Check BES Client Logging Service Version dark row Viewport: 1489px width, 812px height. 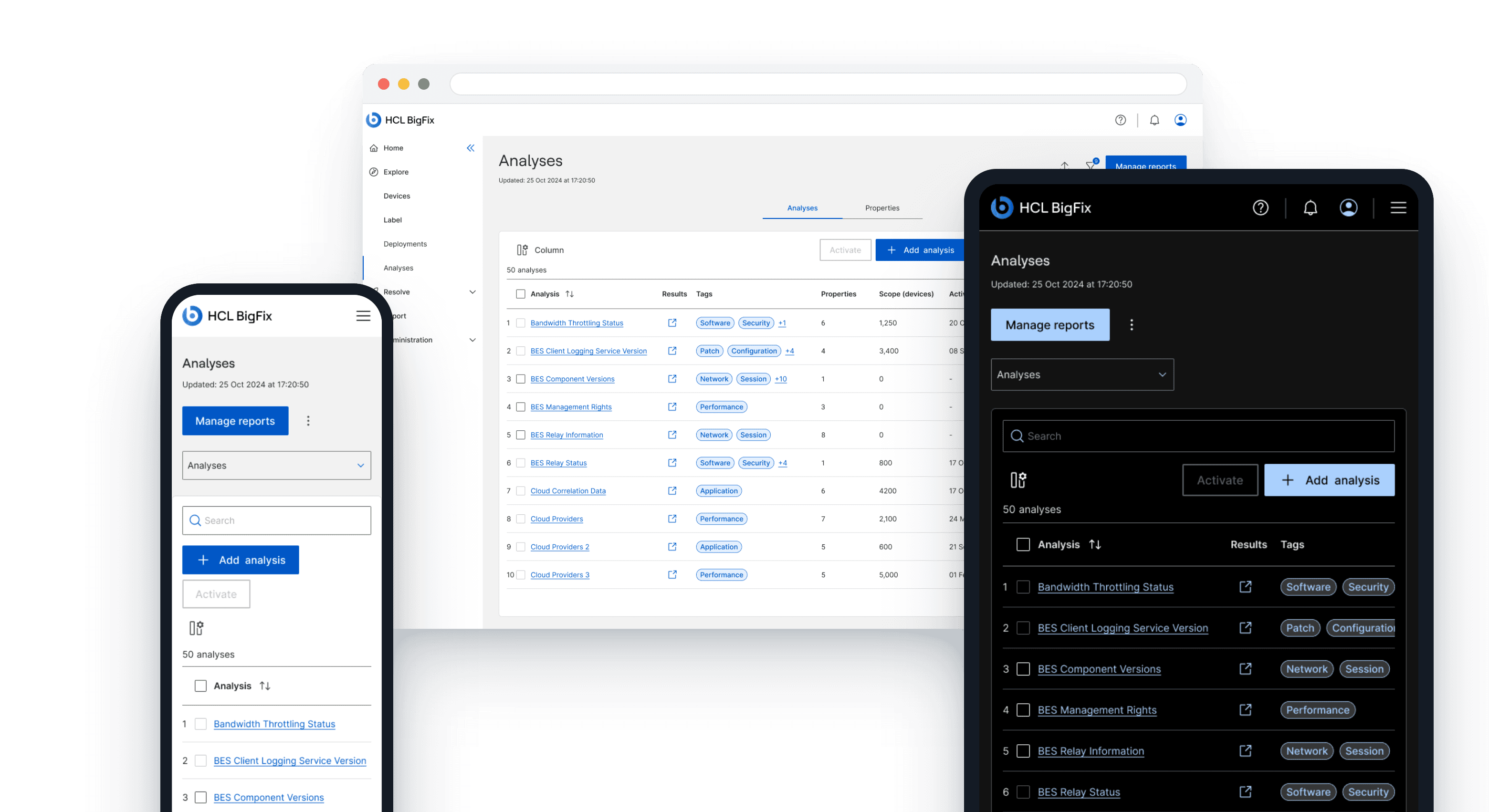pos(1023,628)
